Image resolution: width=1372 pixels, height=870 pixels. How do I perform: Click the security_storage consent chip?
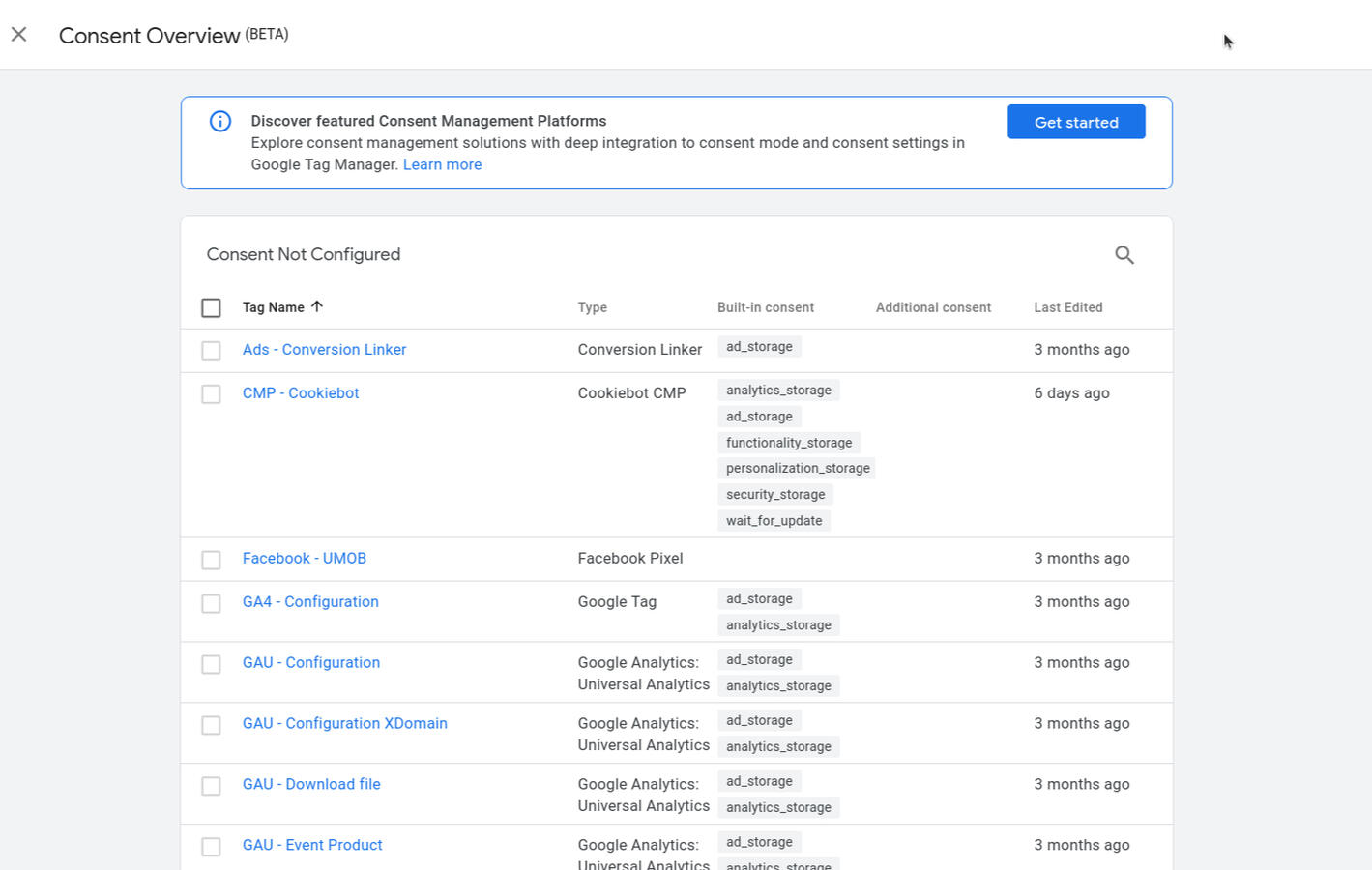[x=775, y=495]
